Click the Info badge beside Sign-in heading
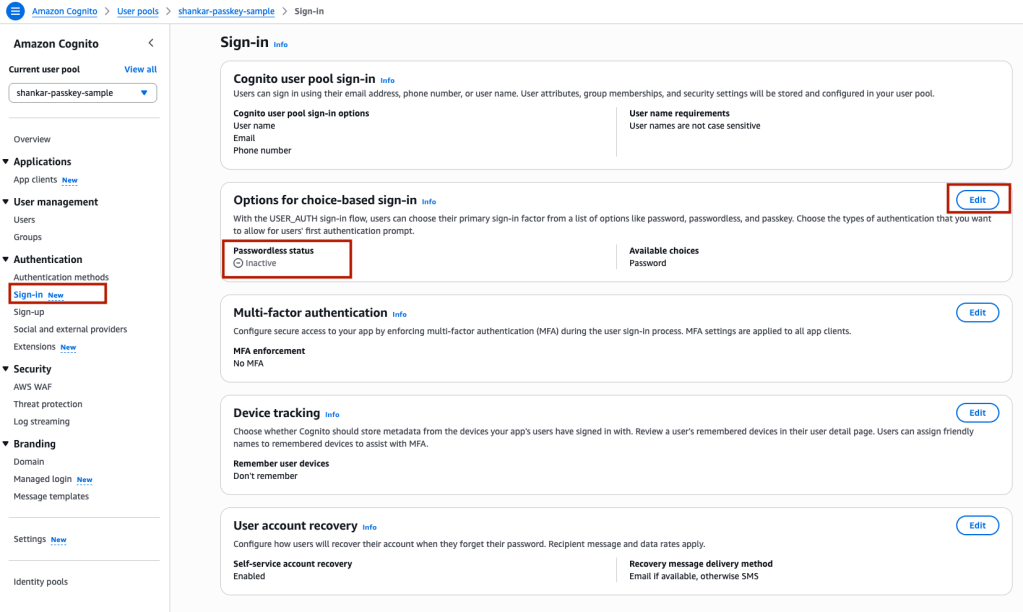This screenshot has width=1023, height=612. click(280, 45)
